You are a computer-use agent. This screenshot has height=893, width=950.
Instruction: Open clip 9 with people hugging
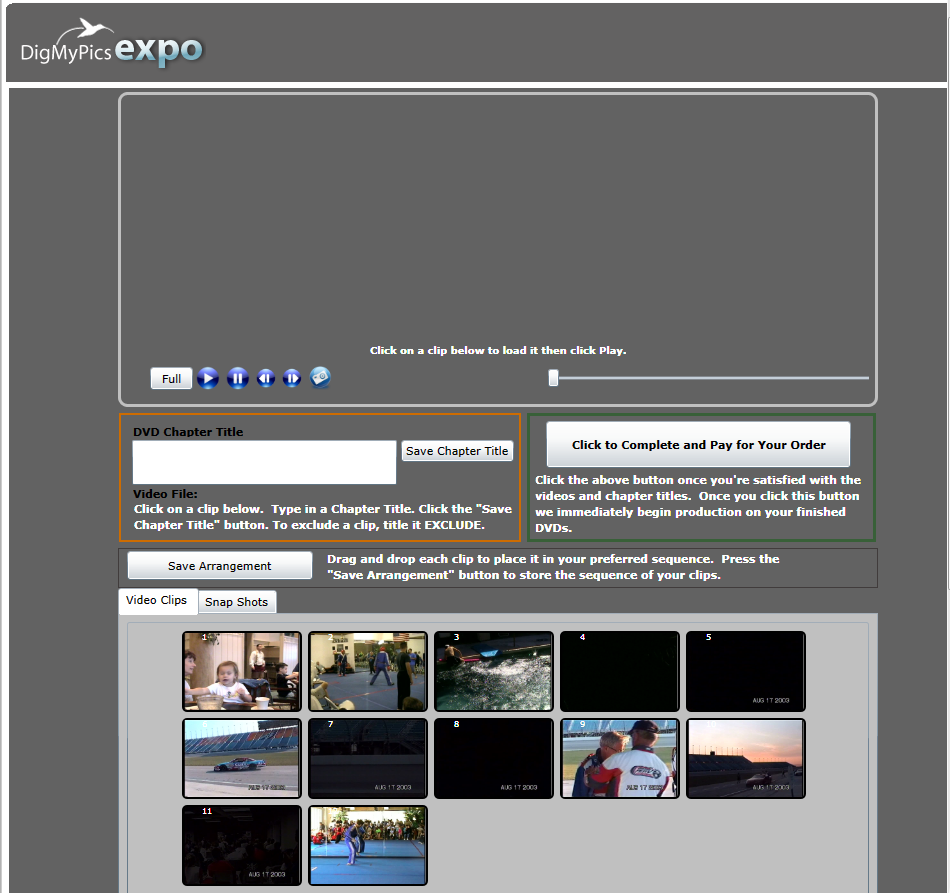pyautogui.click(x=619, y=758)
